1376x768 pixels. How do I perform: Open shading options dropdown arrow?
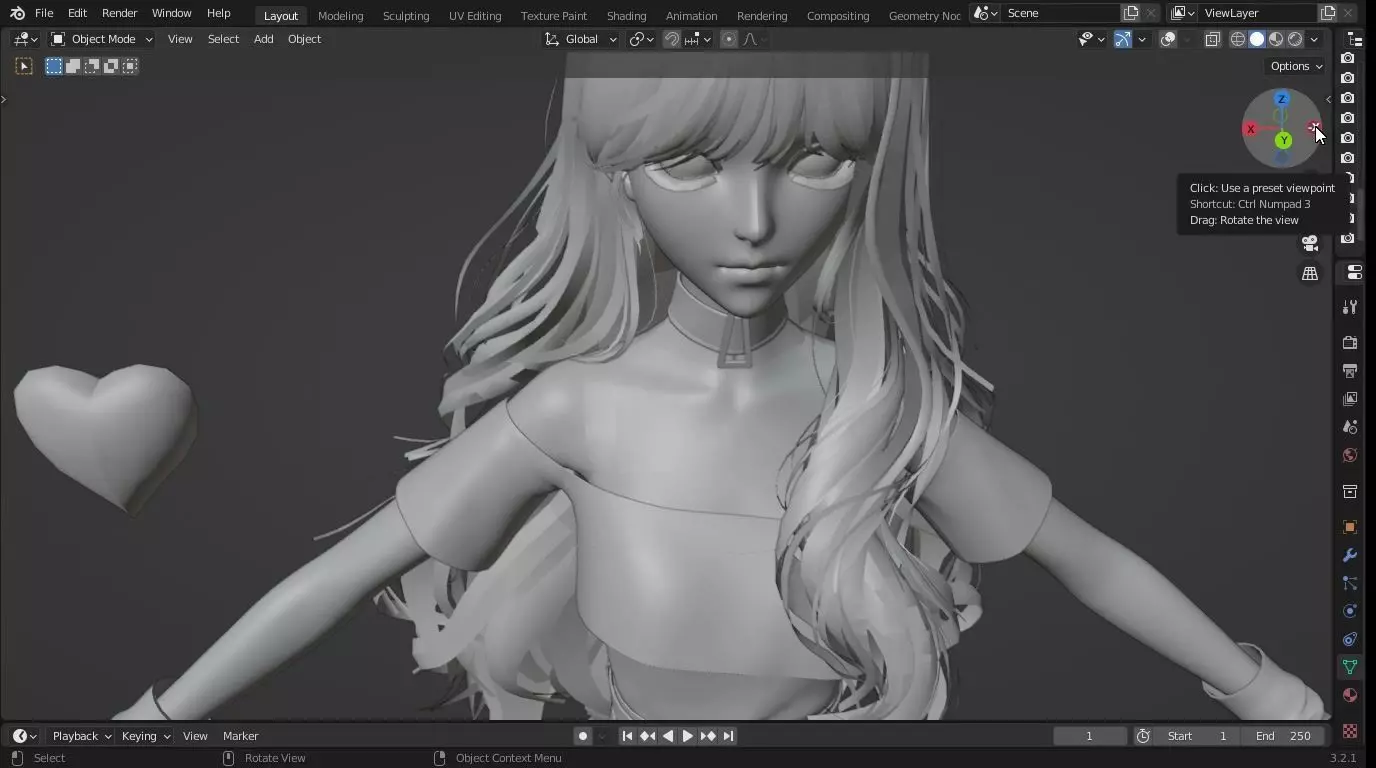point(1315,39)
